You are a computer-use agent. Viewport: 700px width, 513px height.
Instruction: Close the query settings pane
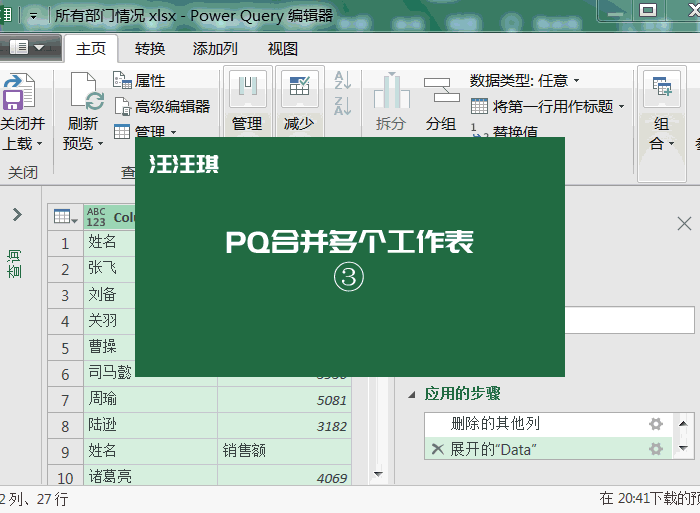point(684,223)
